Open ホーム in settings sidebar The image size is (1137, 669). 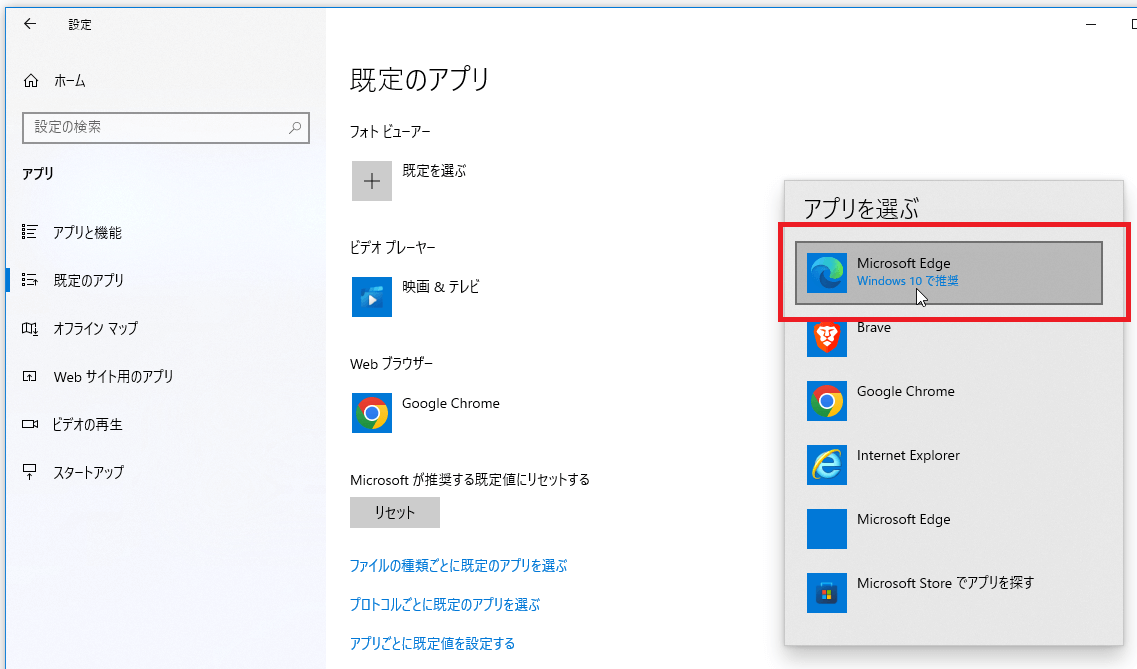click(x=69, y=81)
